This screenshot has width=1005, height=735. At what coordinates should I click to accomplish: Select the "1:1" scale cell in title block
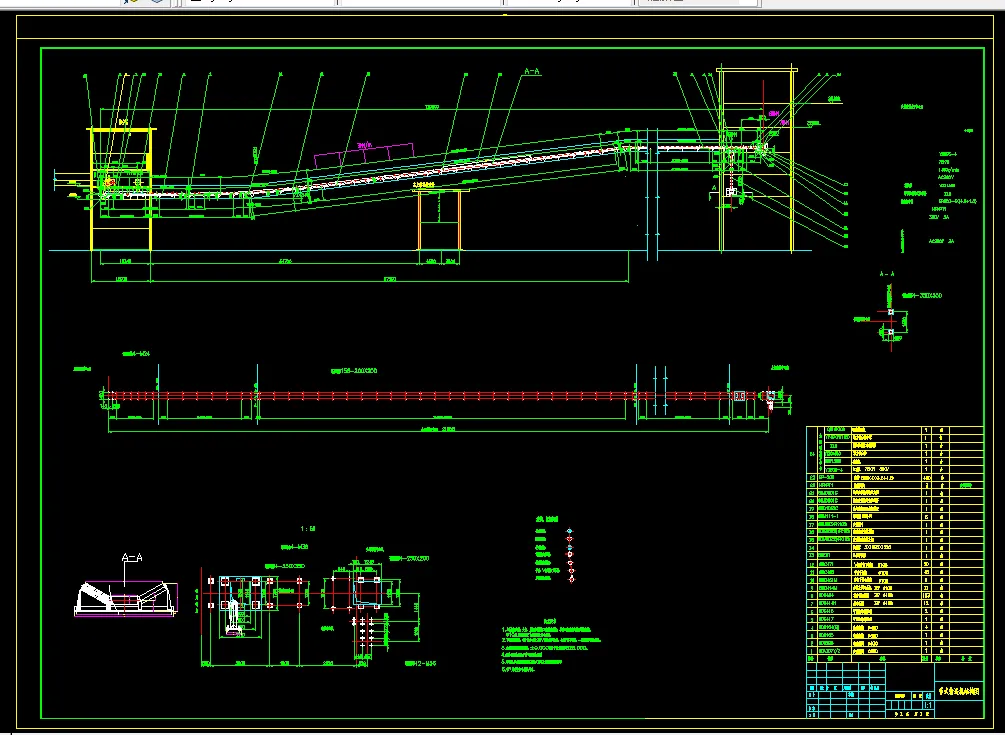click(928, 704)
